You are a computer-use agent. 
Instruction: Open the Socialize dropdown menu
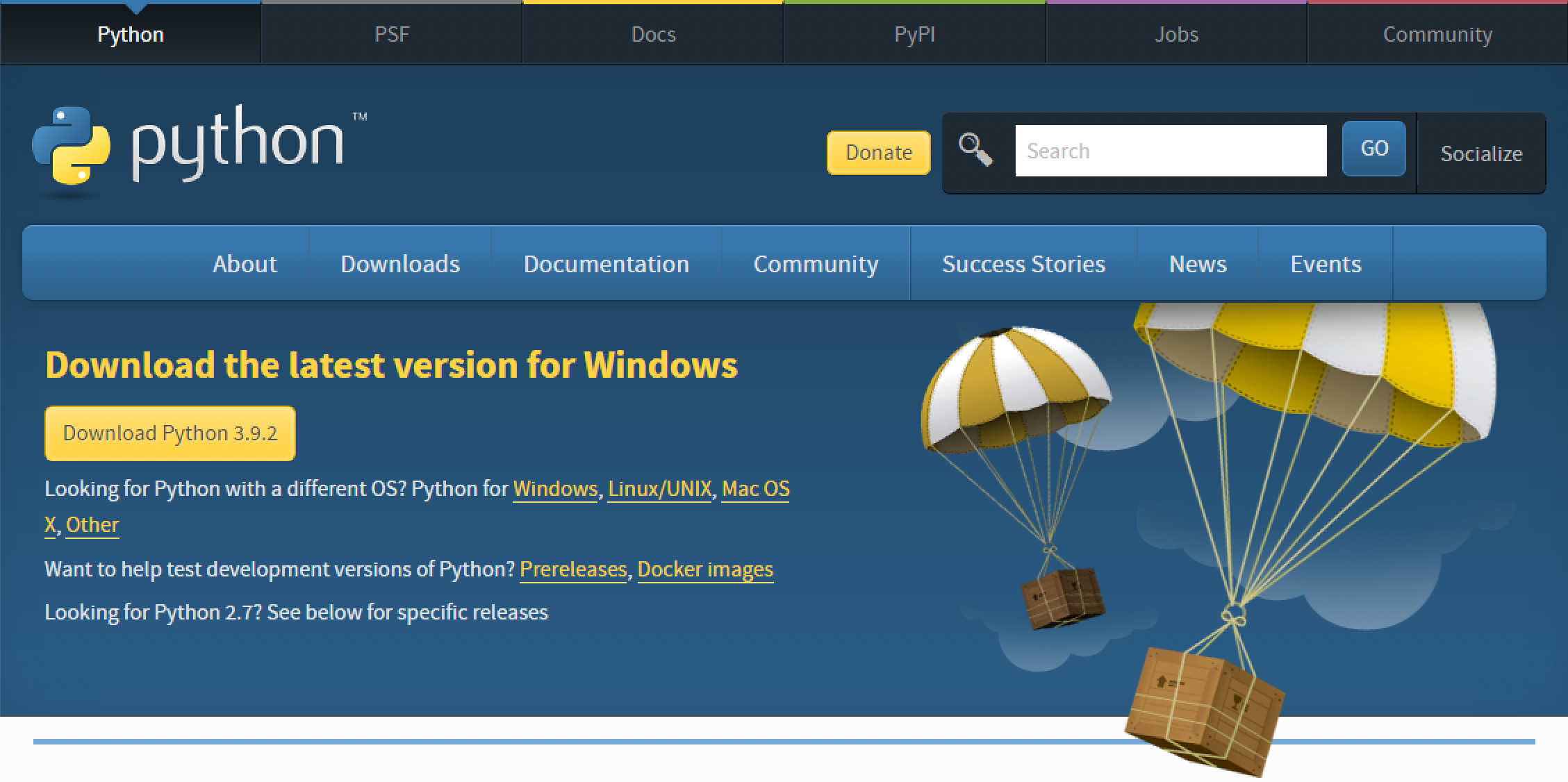click(1481, 153)
